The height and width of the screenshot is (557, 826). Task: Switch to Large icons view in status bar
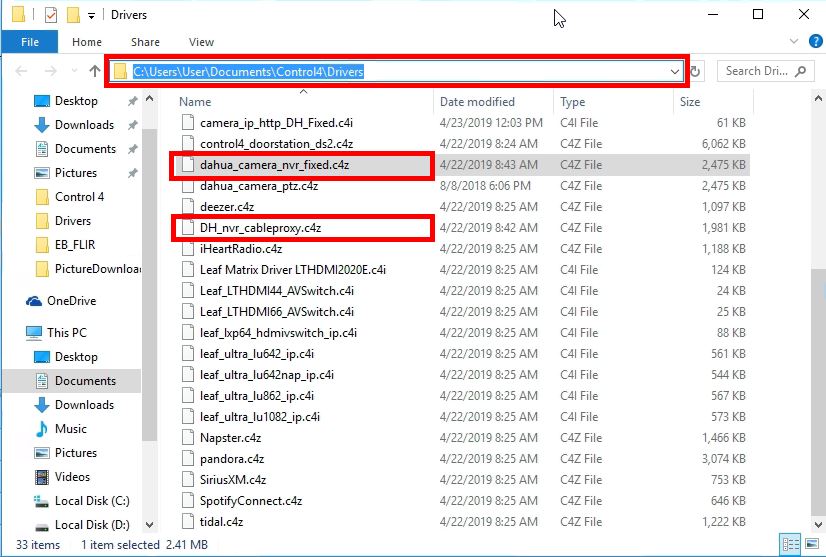point(813,544)
